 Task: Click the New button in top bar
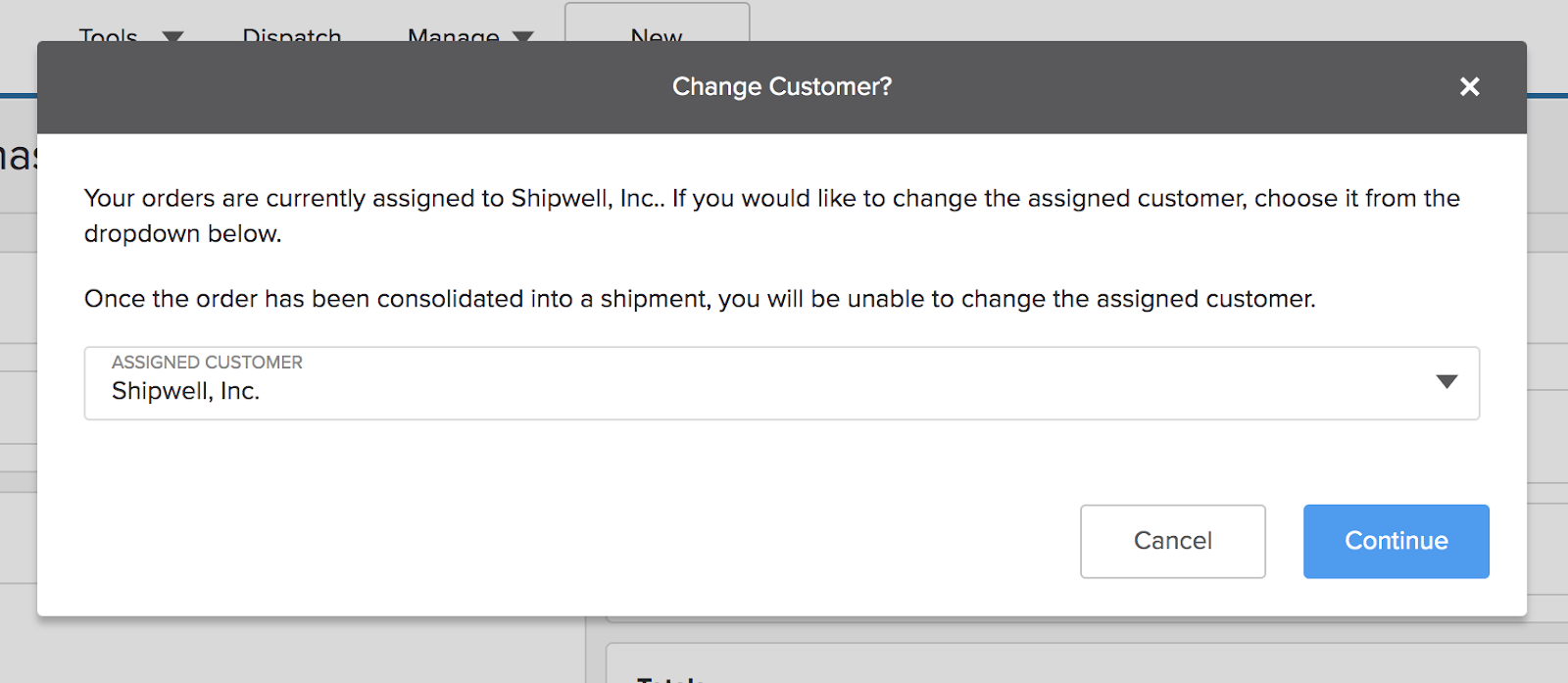point(657,23)
